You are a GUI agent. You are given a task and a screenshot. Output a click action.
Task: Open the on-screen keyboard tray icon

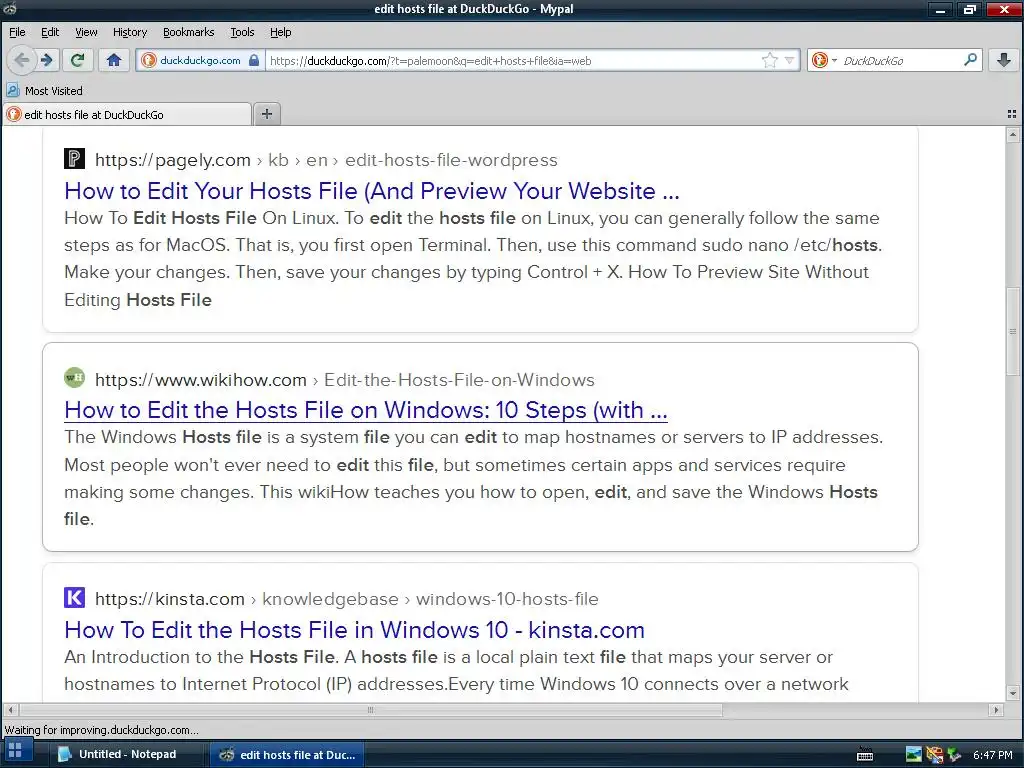pyautogui.click(x=865, y=754)
